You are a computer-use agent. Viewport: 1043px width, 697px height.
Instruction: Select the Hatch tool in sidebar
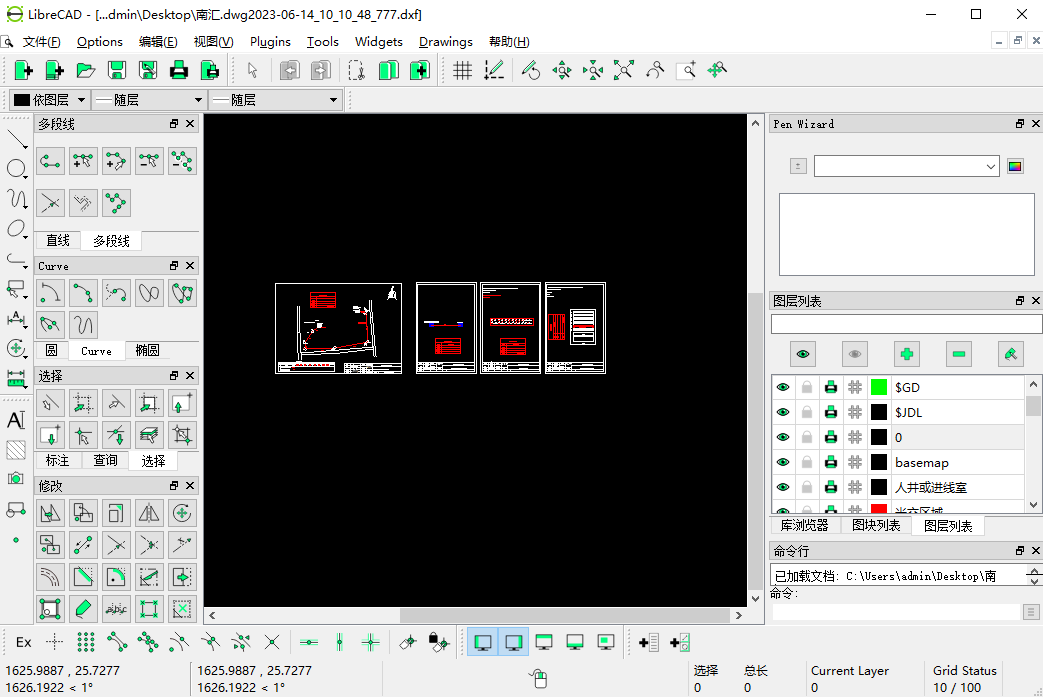click(x=16, y=450)
